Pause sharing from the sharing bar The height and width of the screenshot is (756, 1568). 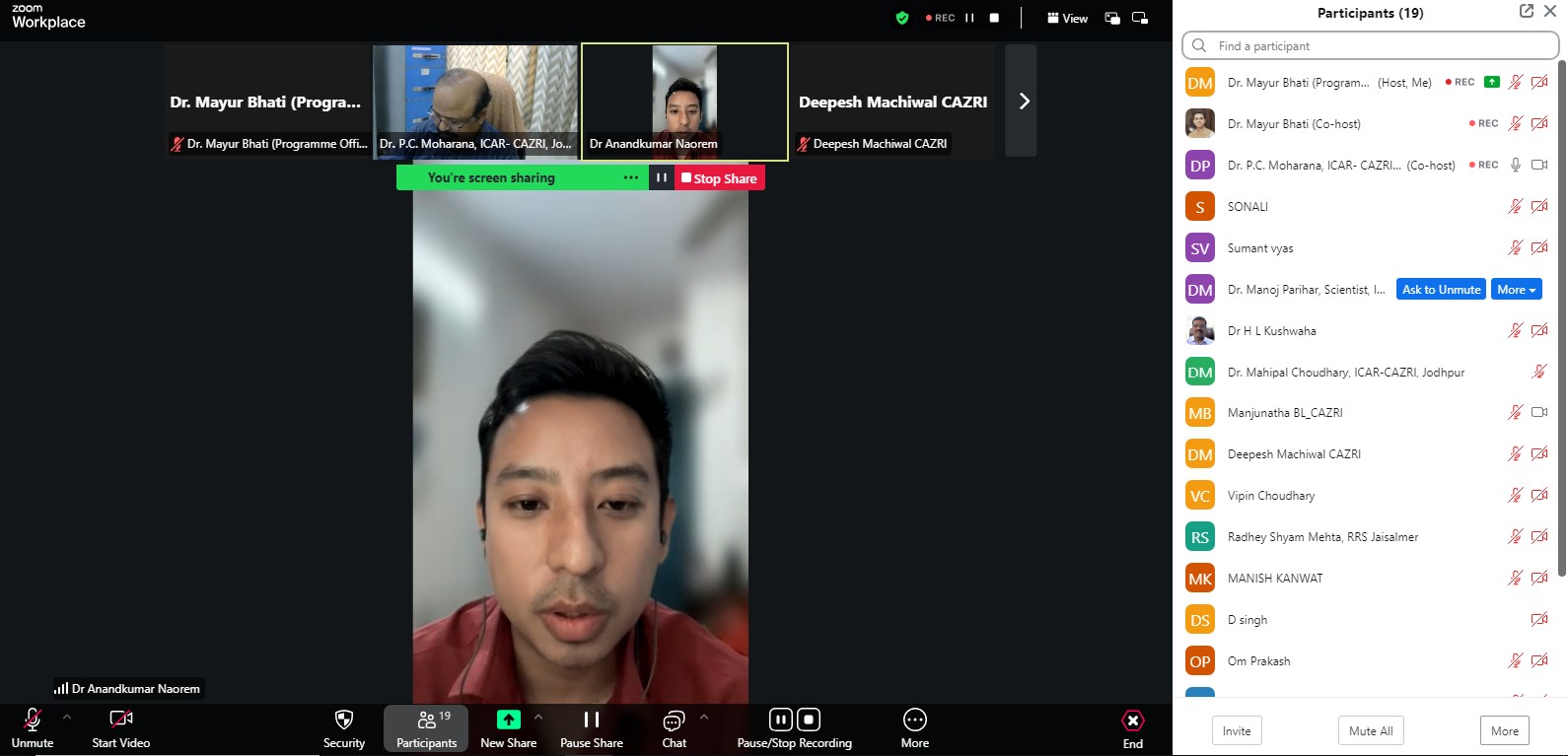pos(662,178)
